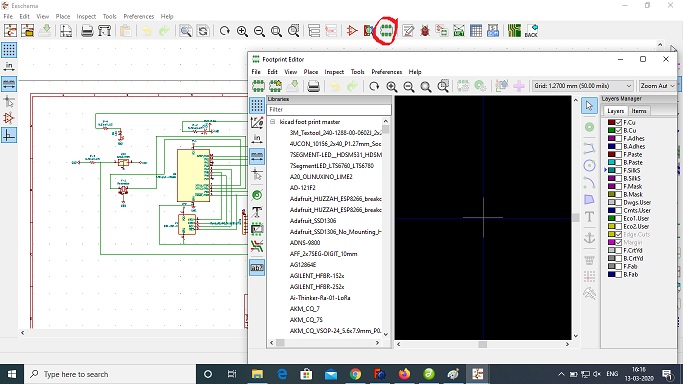This screenshot has width=683, height=384.
Task: Open the Footprint Editor from Eeschema toolbar
Action: [x=386, y=30]
